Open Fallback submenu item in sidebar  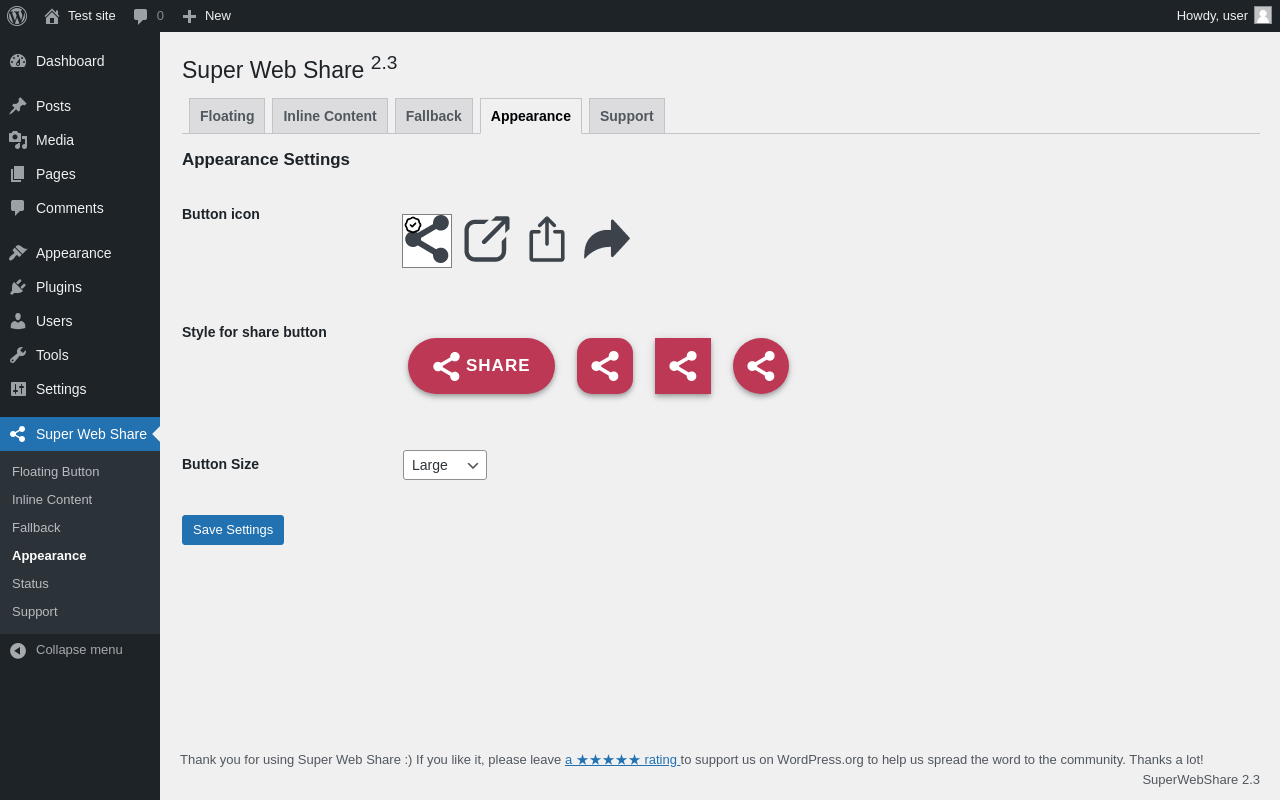(x=80, y=528)
